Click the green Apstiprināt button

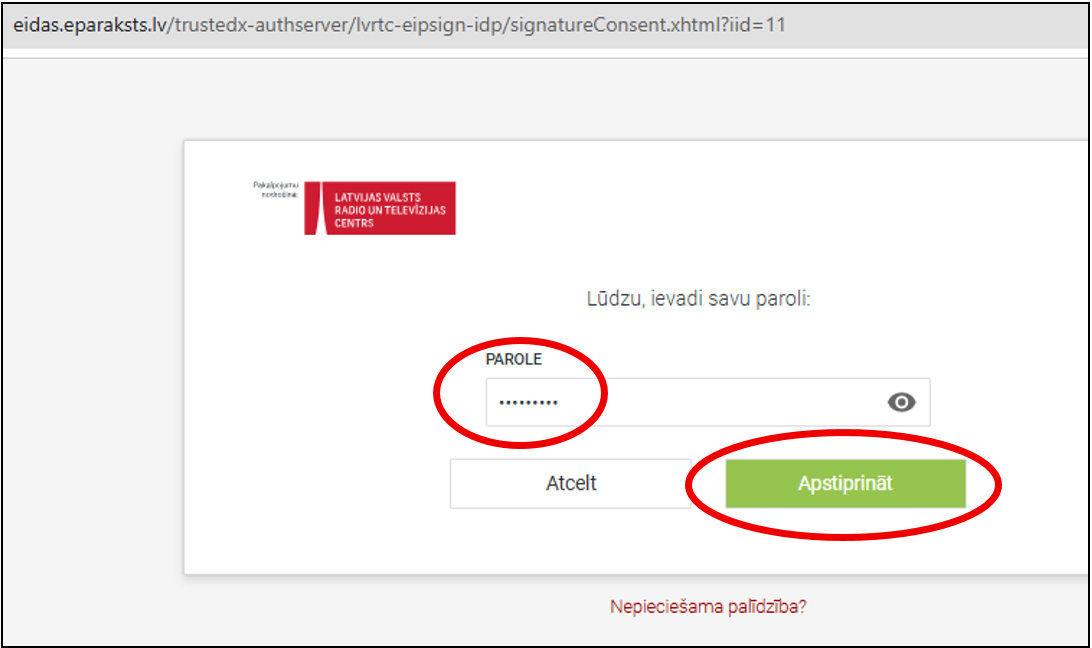click(x=845, y=484)
